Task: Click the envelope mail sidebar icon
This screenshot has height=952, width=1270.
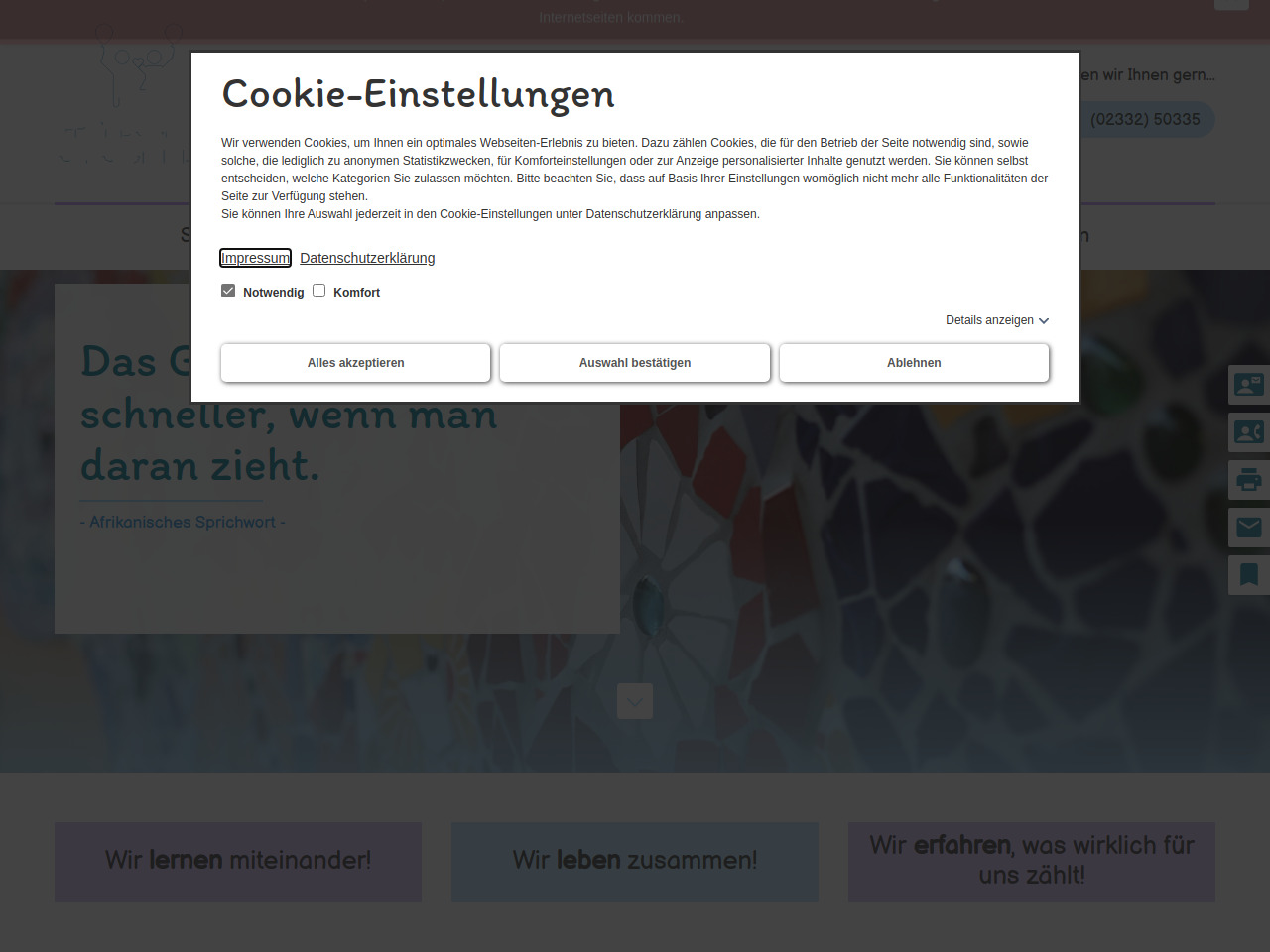Action: [x=1248, y=528]
